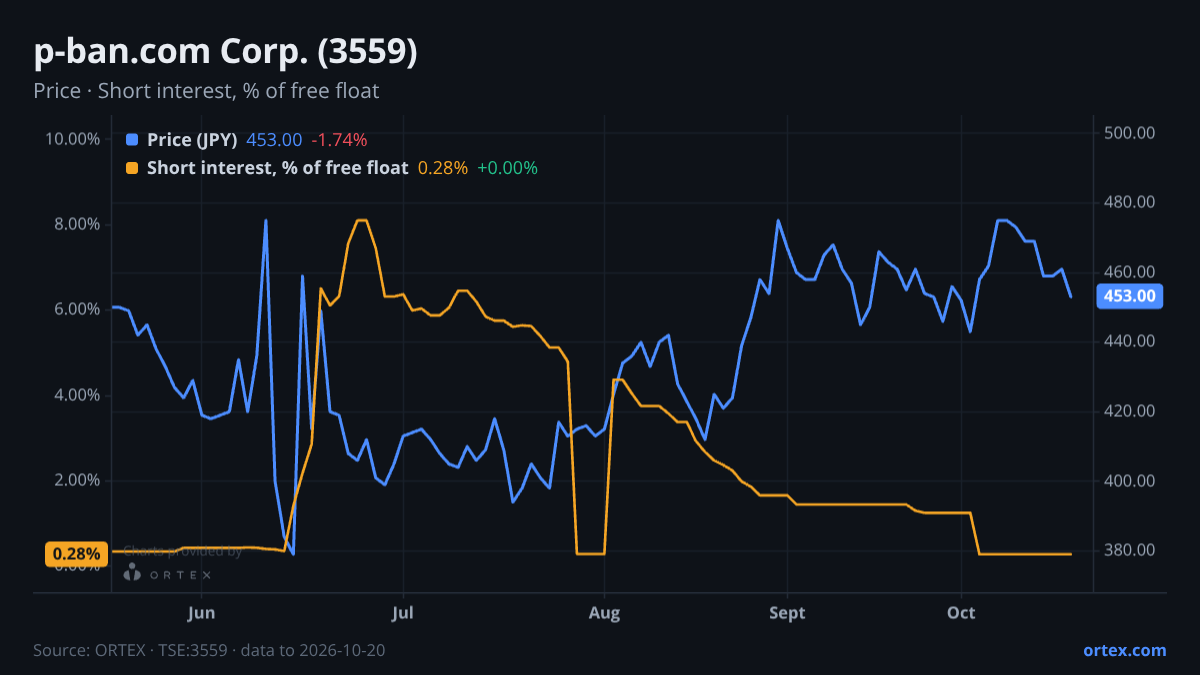The height and width of the screenshot is (675, 1200).
Task: Toggle the Short interest, % of free float legend label
Action: 277,168
